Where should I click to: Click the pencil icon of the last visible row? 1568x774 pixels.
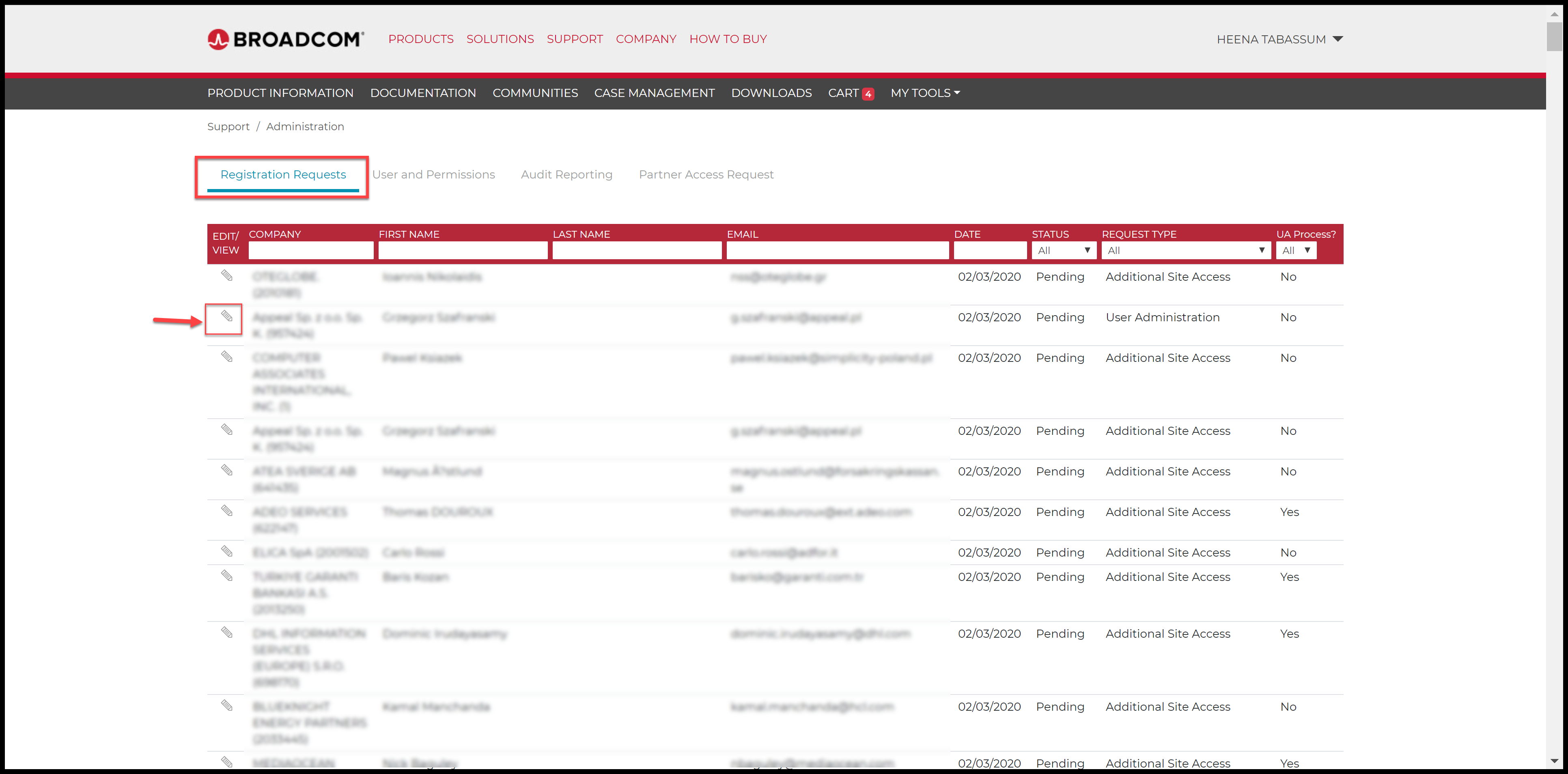[226, 762]
